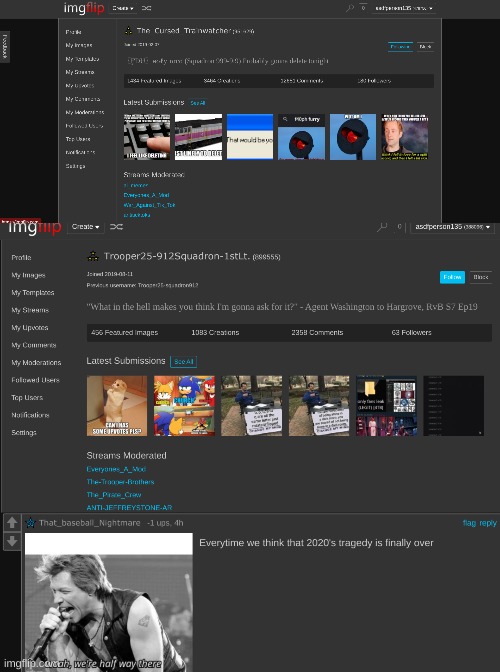Upvote That_baseball_Nightmare's comment
The image size is (500, 672).
point(12,522)
